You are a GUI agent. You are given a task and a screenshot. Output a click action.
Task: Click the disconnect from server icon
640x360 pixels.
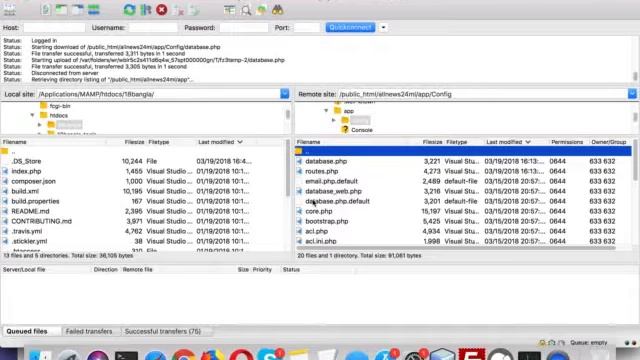[x=178, y=10]
